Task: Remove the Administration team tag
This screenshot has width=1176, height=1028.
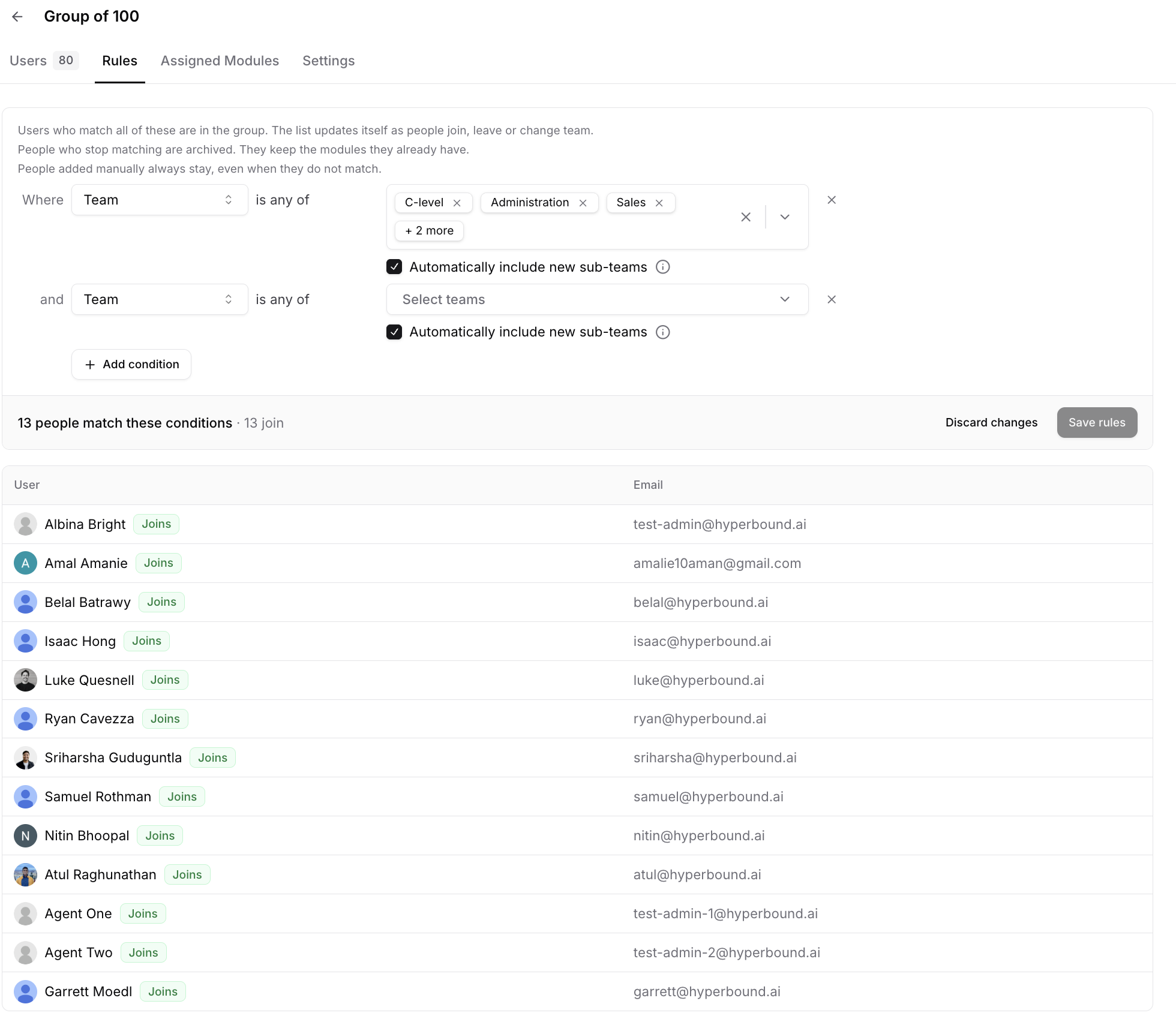Action: coord(583,203)
